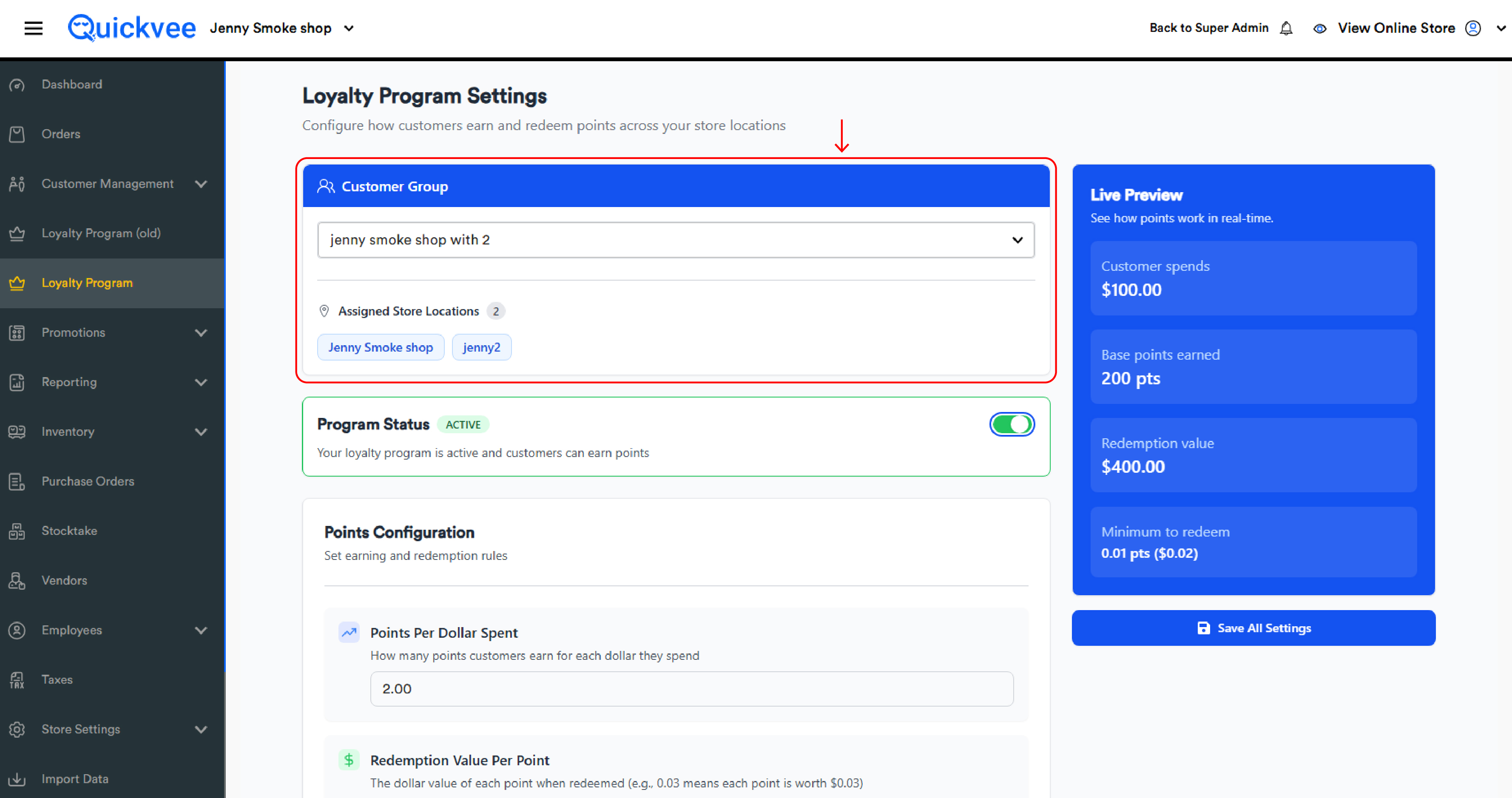The width and height of the screenshot is (1512, 798).
Task: Open the notification bell
Action: [x=1286, y=28]
